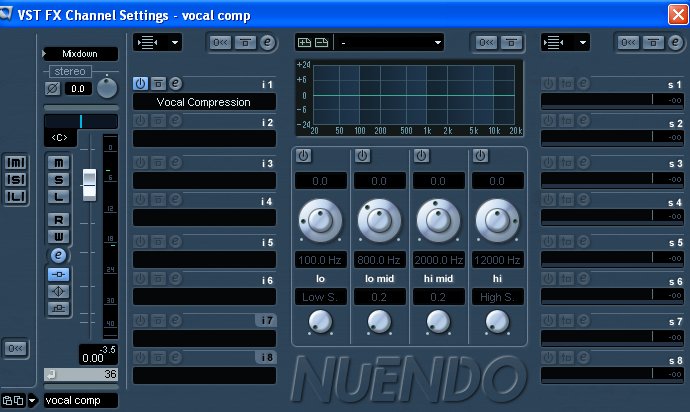
Task: Click the bottom-left reset 0<< button
Action: (15, 349)
